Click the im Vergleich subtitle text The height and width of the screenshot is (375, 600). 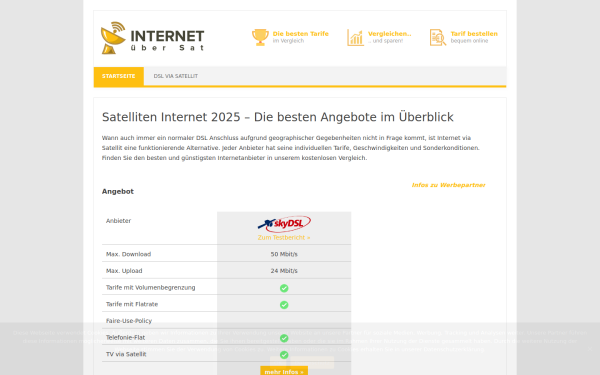pyautogui.click(x=288, y=41)
